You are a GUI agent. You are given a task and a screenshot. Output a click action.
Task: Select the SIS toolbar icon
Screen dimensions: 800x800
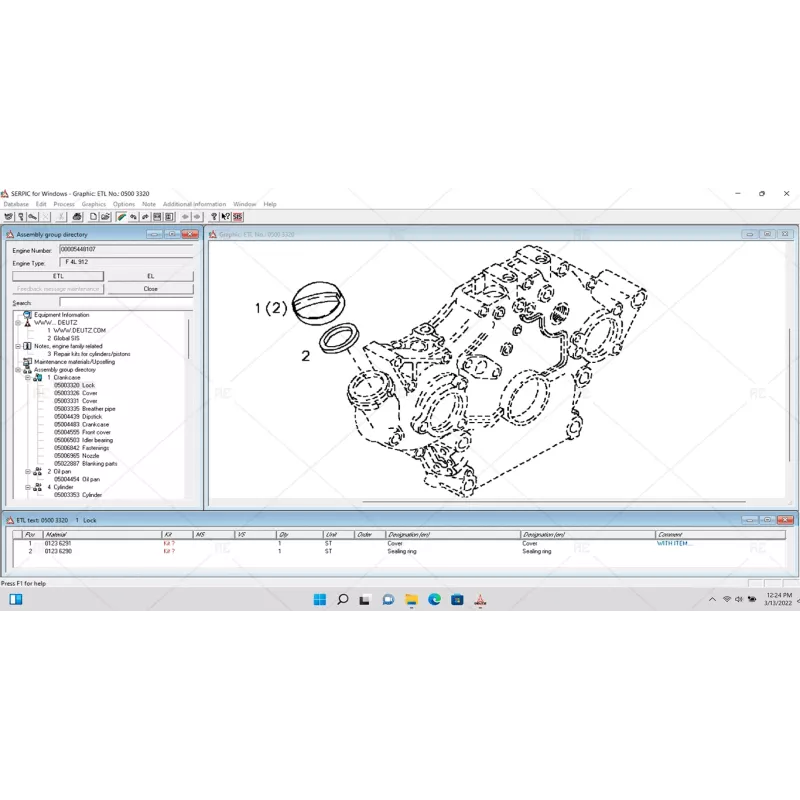236,217
